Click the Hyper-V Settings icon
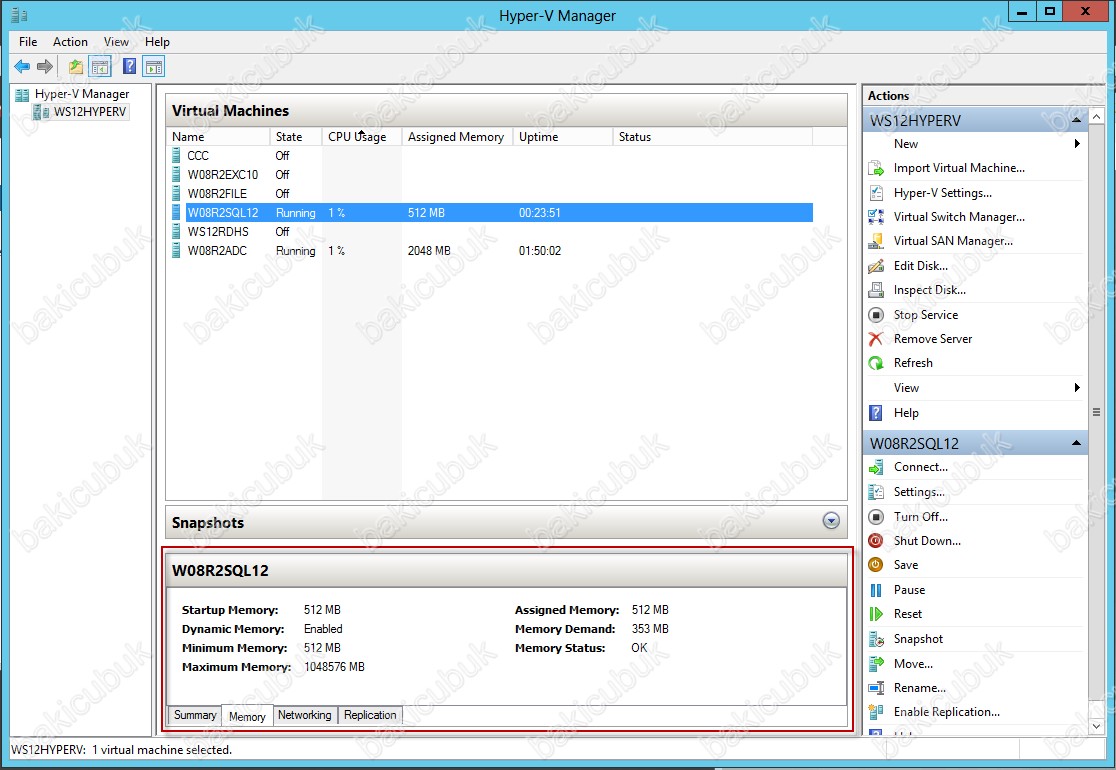1116x770 pixels. click(x=876, y=193)
